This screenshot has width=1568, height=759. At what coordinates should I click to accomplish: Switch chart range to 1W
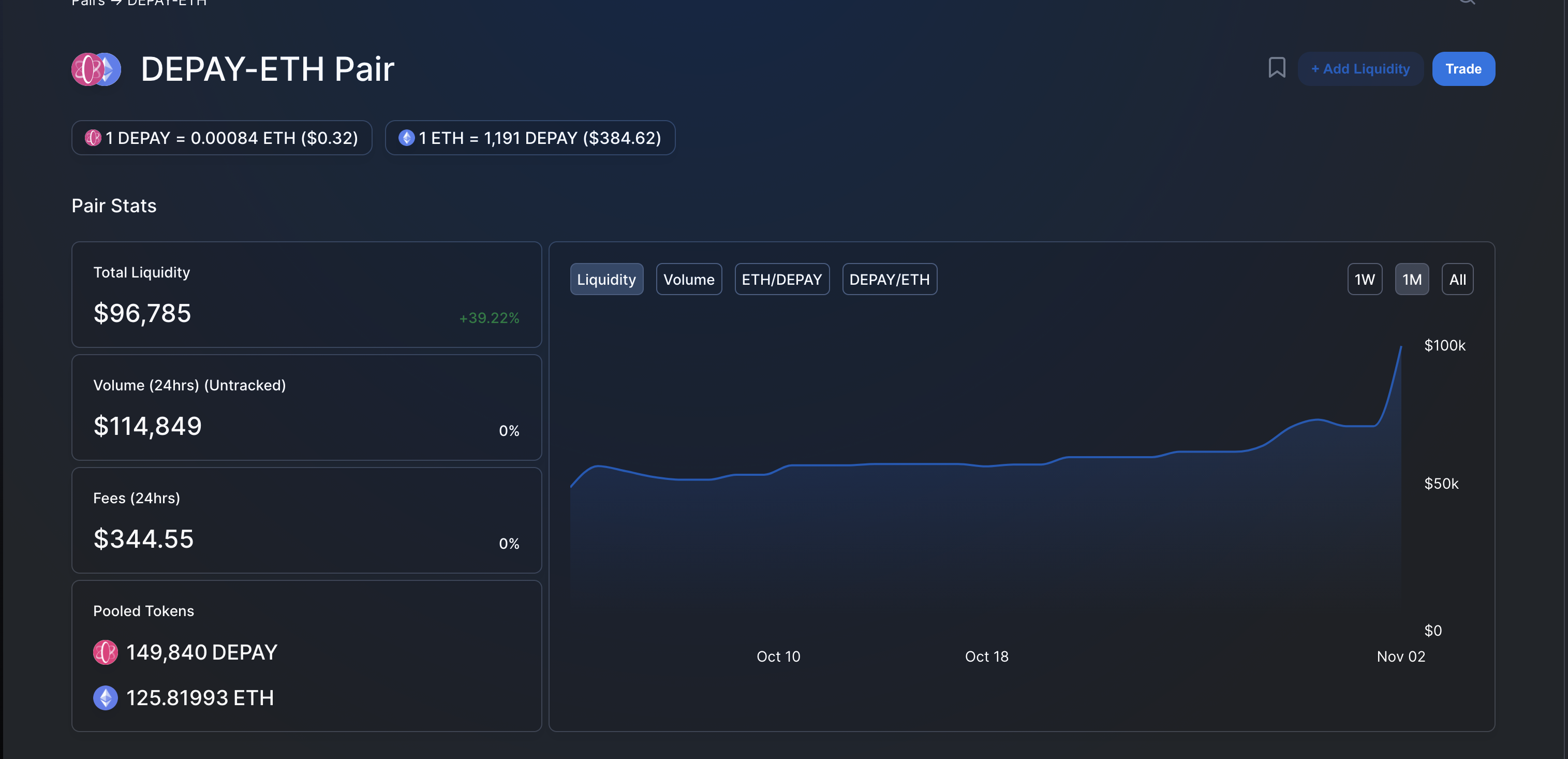coord(1364,279)
